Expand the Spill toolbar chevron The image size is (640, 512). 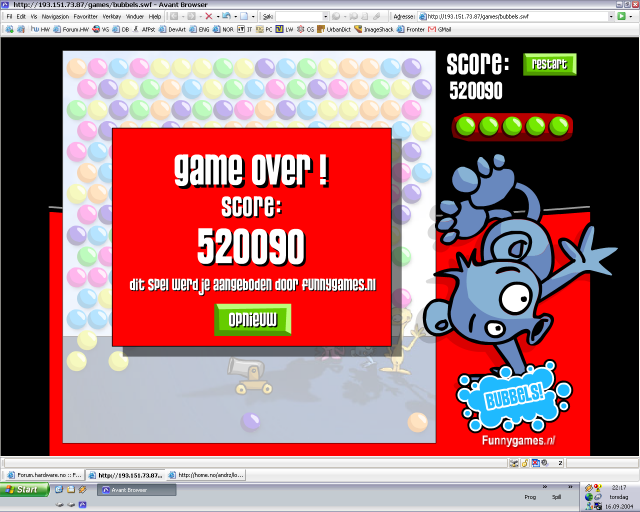point(570,487)
